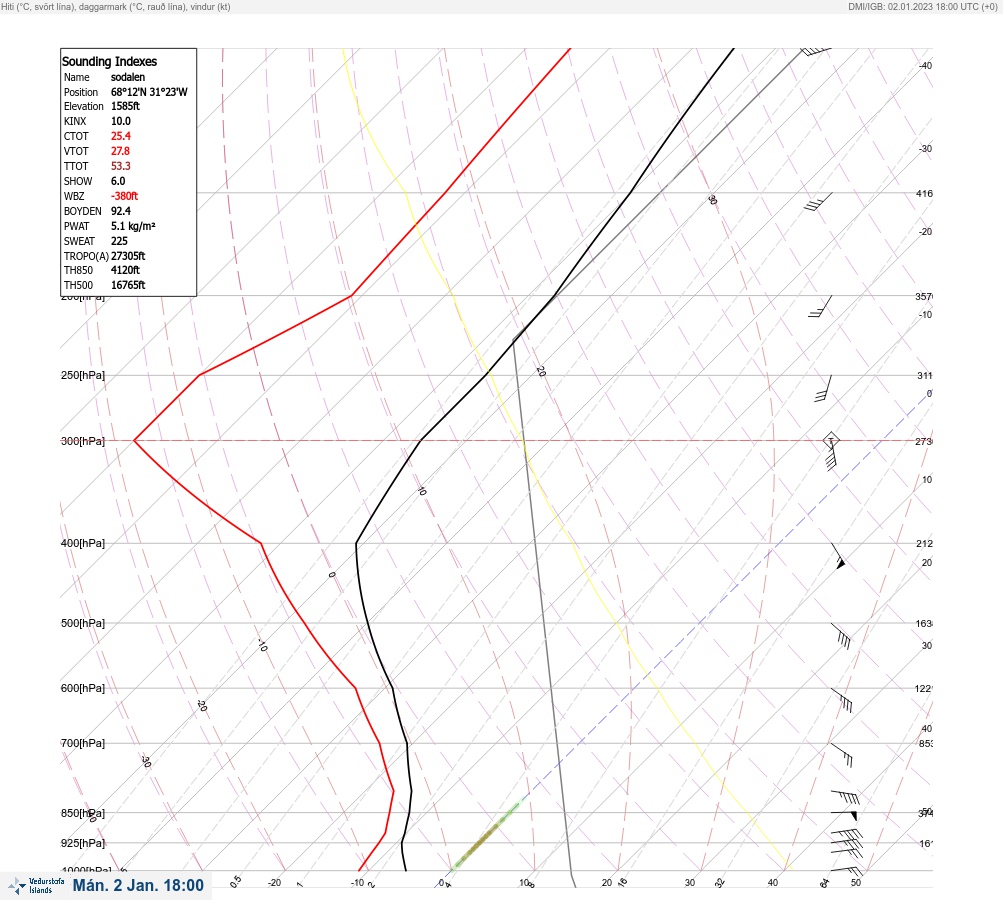Click the Elevation value 1585ft

click(x=125, y=106)
